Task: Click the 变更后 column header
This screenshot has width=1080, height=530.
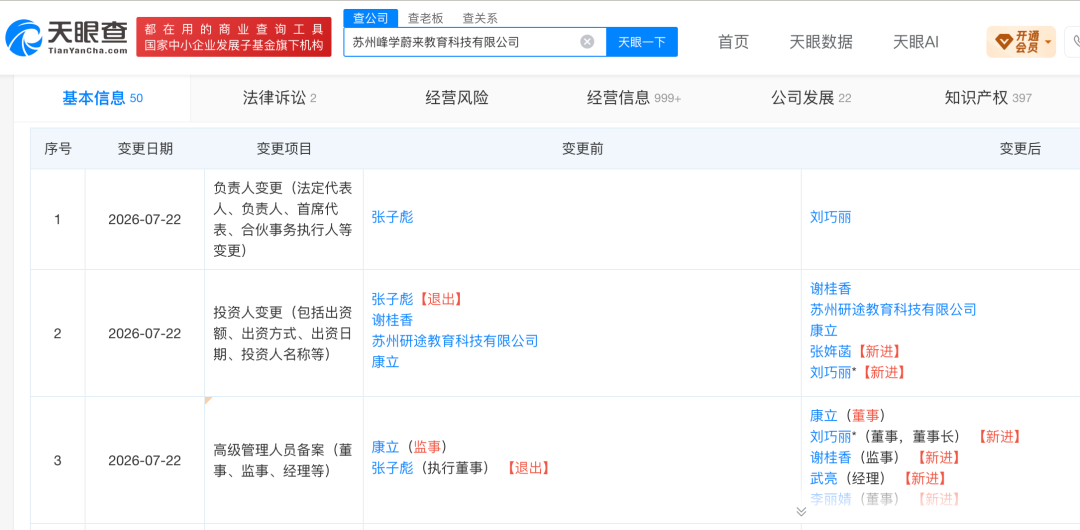Action: [x=1020, y=149]
